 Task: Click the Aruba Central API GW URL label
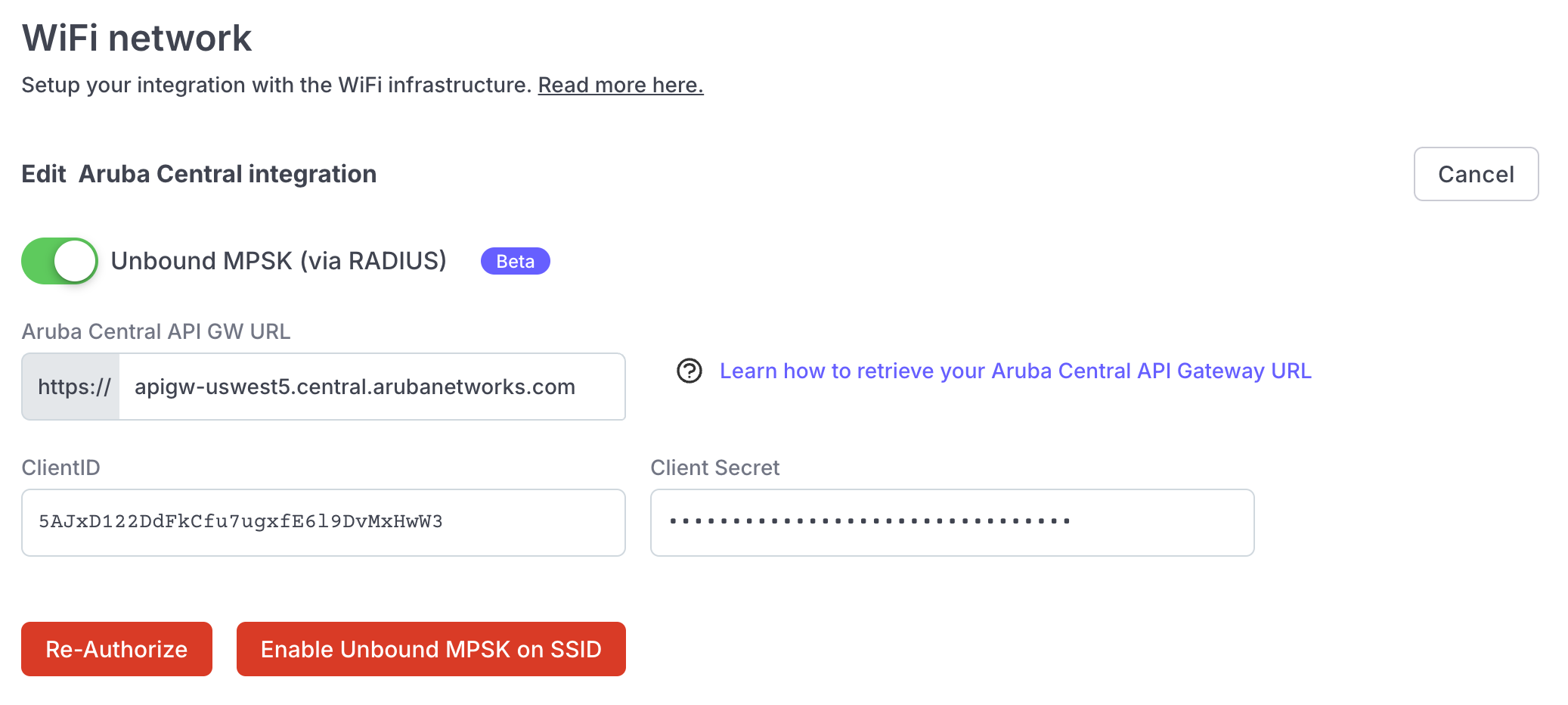156,331
